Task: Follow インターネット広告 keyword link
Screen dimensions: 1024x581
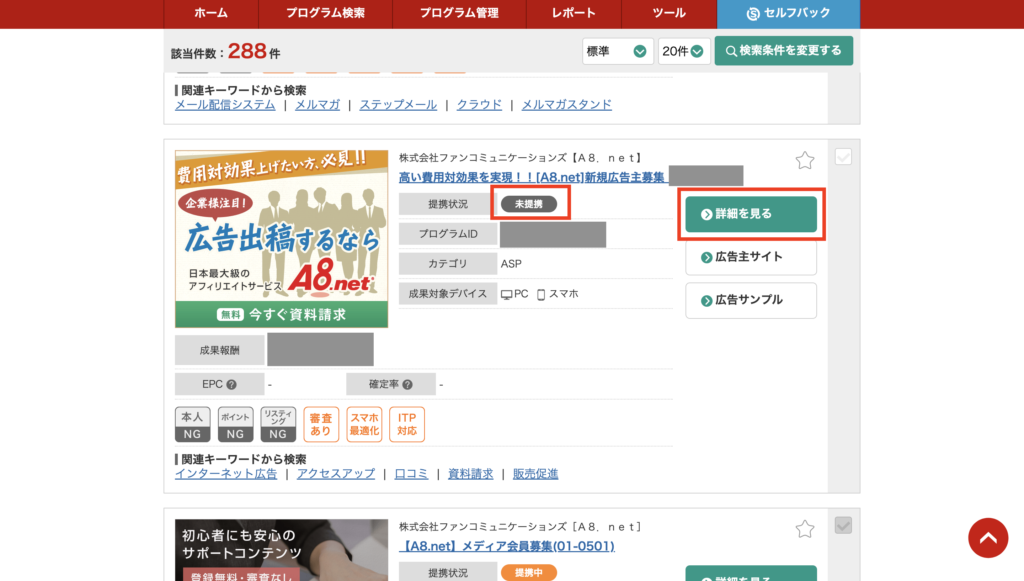Action: point(226,474)
